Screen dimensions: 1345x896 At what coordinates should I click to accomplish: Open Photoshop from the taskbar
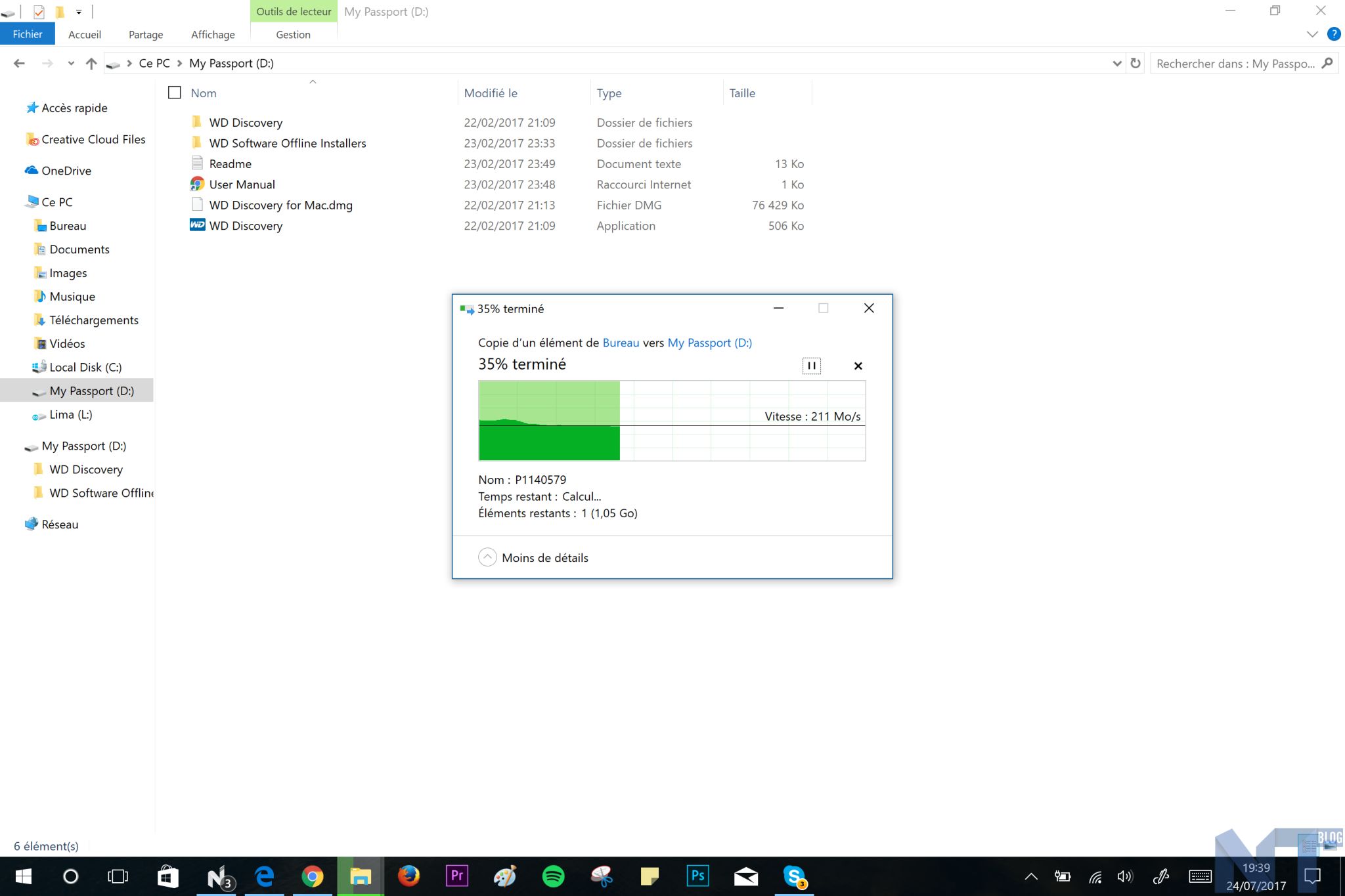tap(697, 876)
